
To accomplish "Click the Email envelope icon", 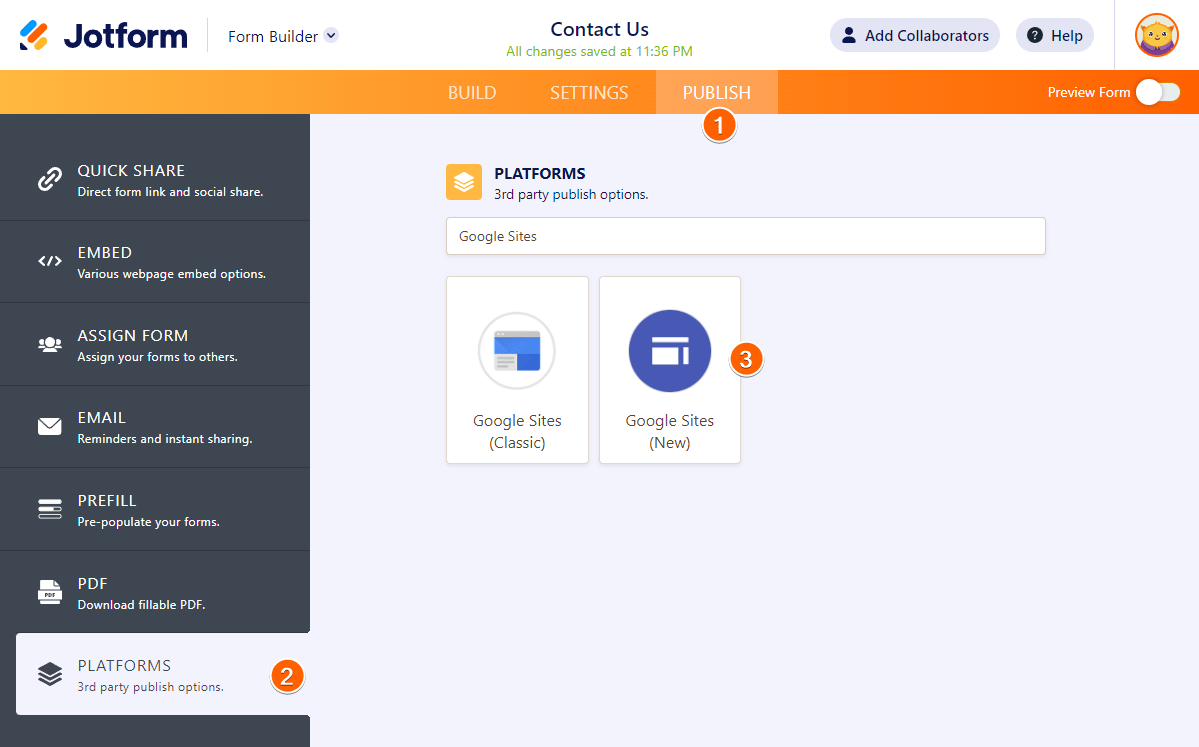I will [50, 426].
